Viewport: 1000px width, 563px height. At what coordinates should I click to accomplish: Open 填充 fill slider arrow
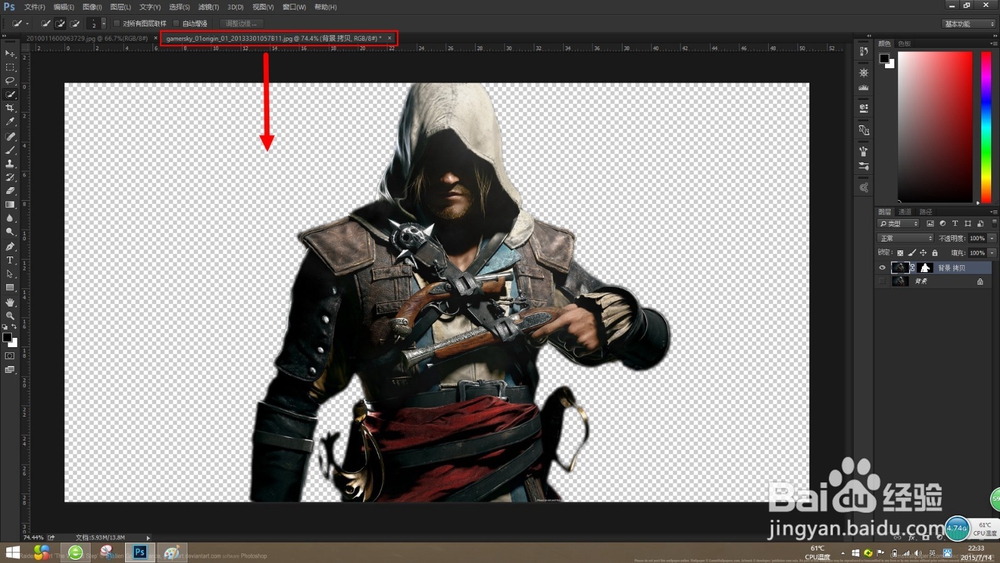point(992,253)
